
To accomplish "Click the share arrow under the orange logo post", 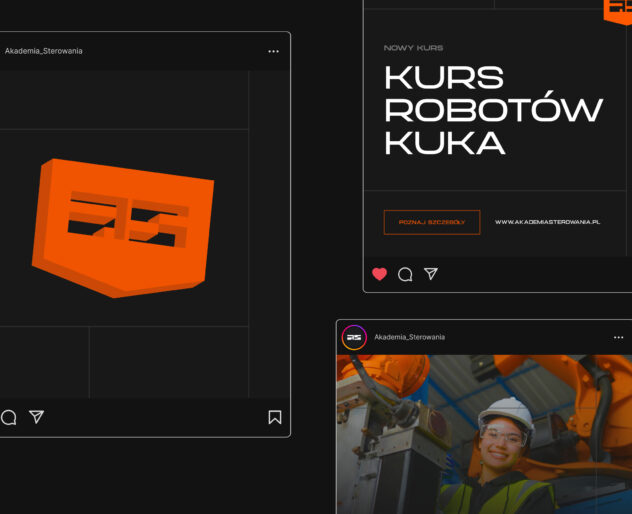I will click(x=36, y=416).
